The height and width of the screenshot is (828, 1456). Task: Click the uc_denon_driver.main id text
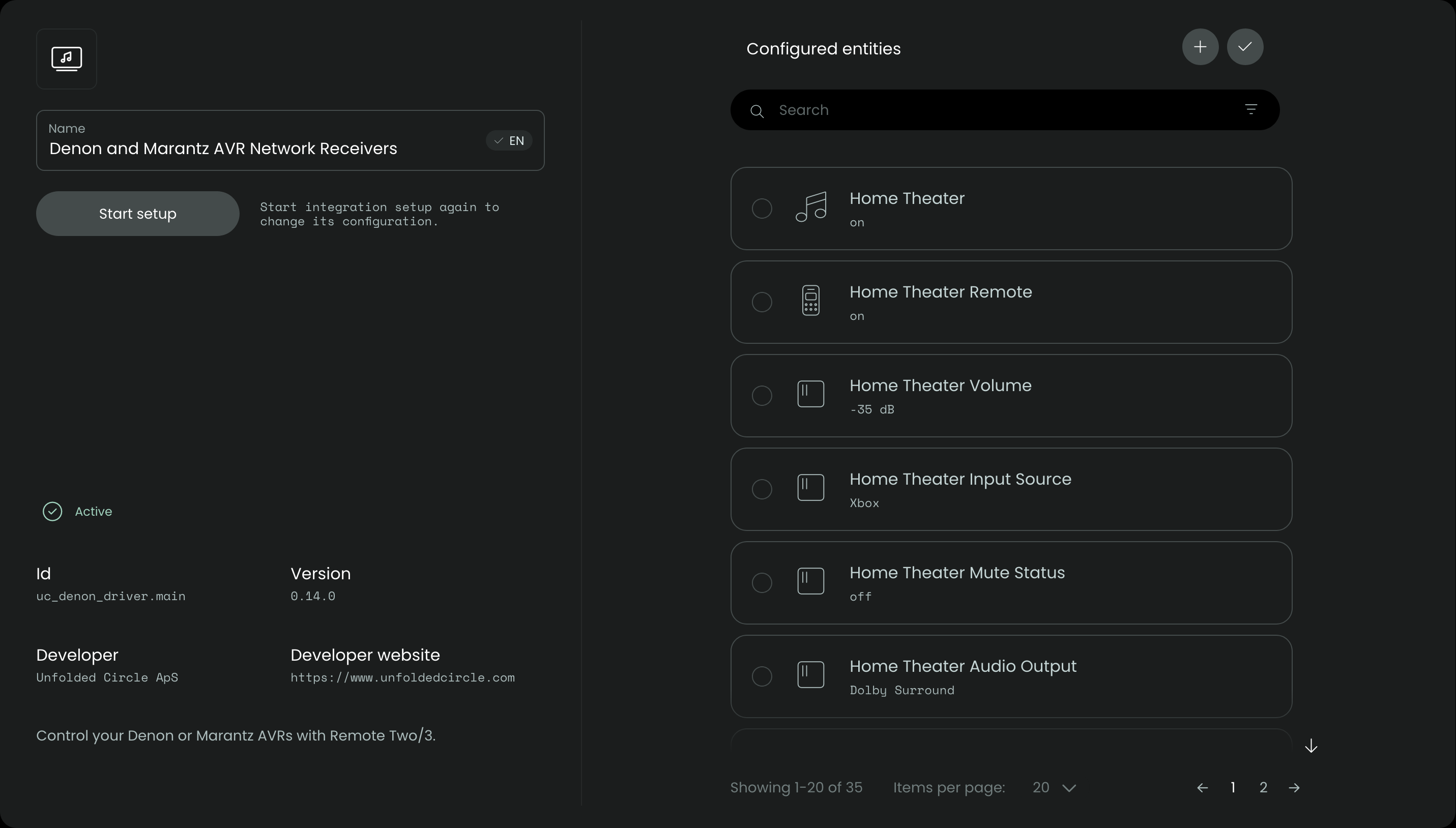click(111, 597)
